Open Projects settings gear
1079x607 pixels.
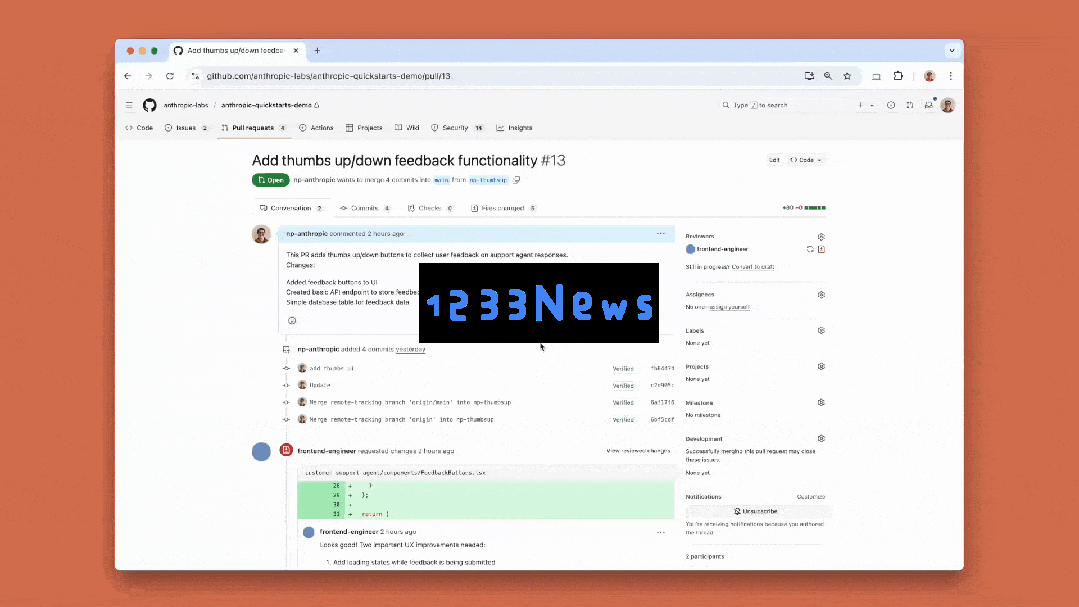point(821,367)
